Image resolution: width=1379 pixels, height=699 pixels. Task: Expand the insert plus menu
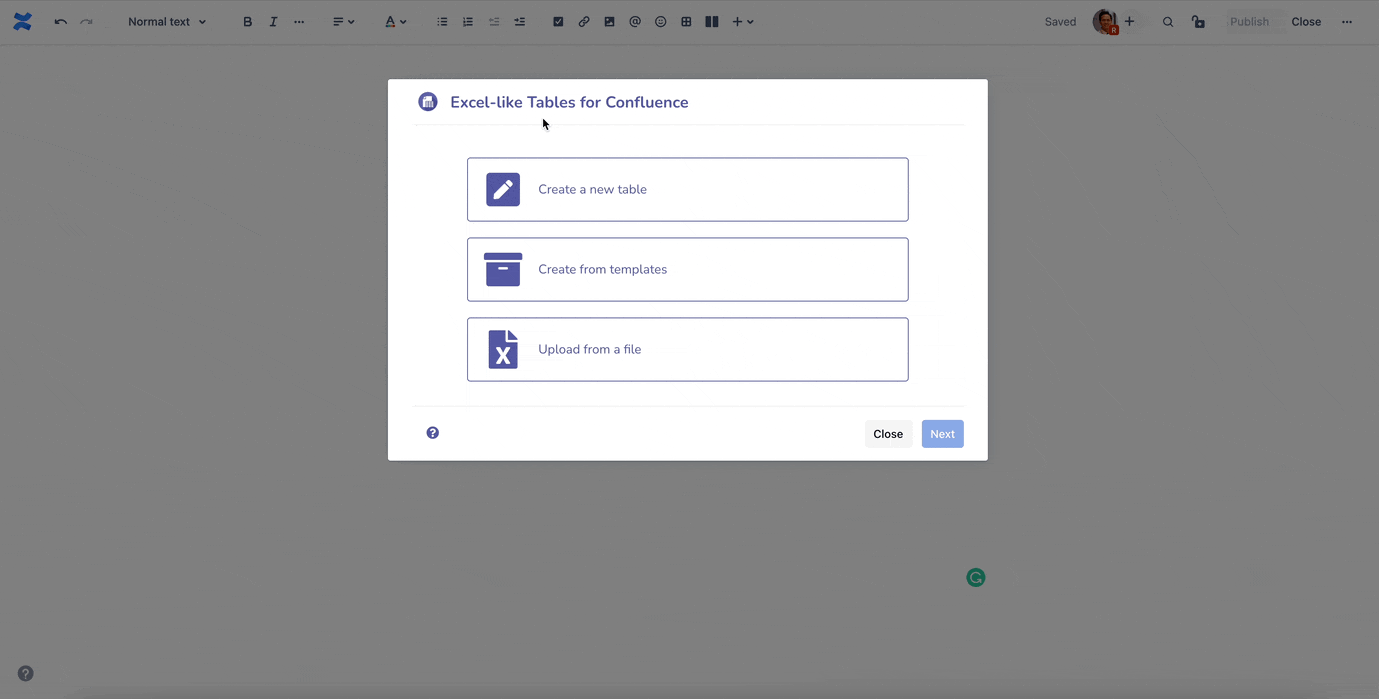742,22
